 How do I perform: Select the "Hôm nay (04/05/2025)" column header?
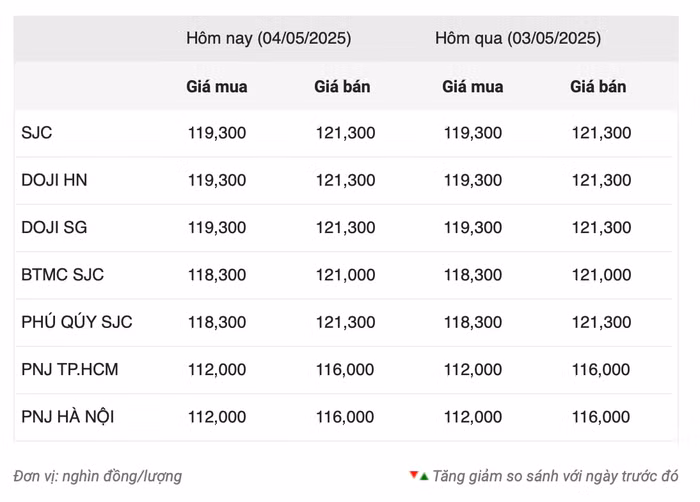pos(268,39)
